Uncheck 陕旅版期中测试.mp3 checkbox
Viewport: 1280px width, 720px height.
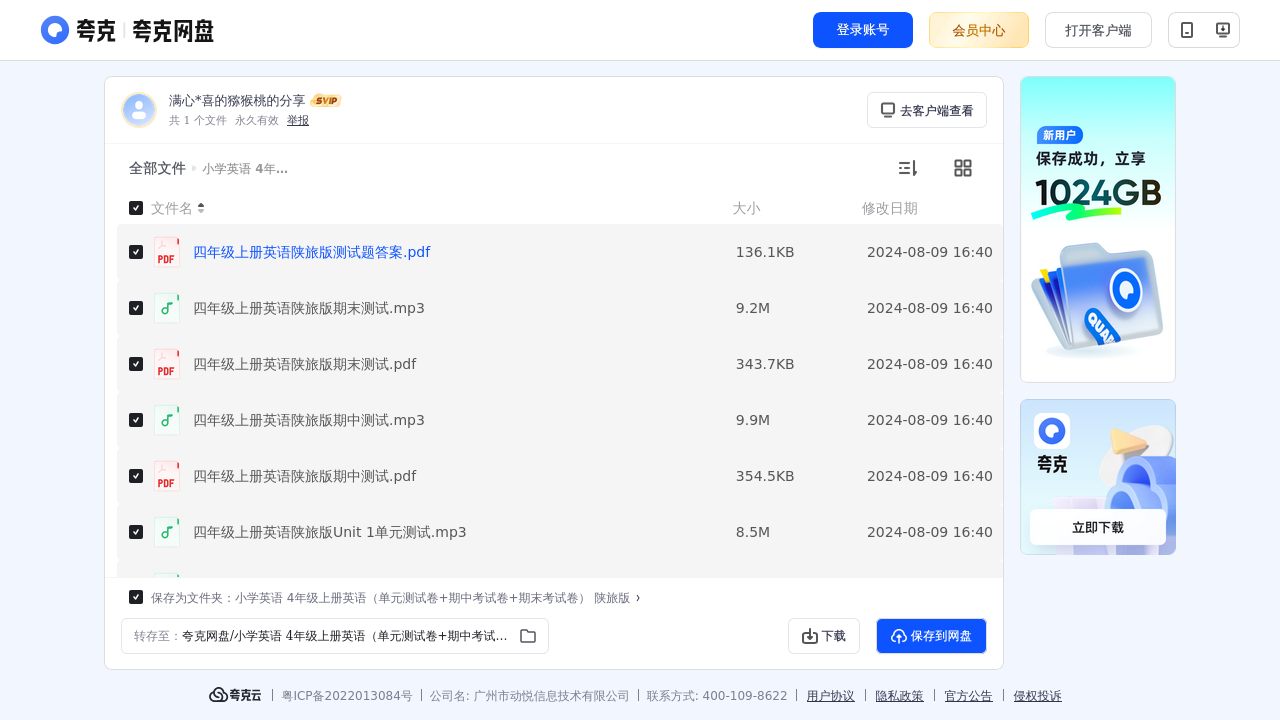point(136,420)
